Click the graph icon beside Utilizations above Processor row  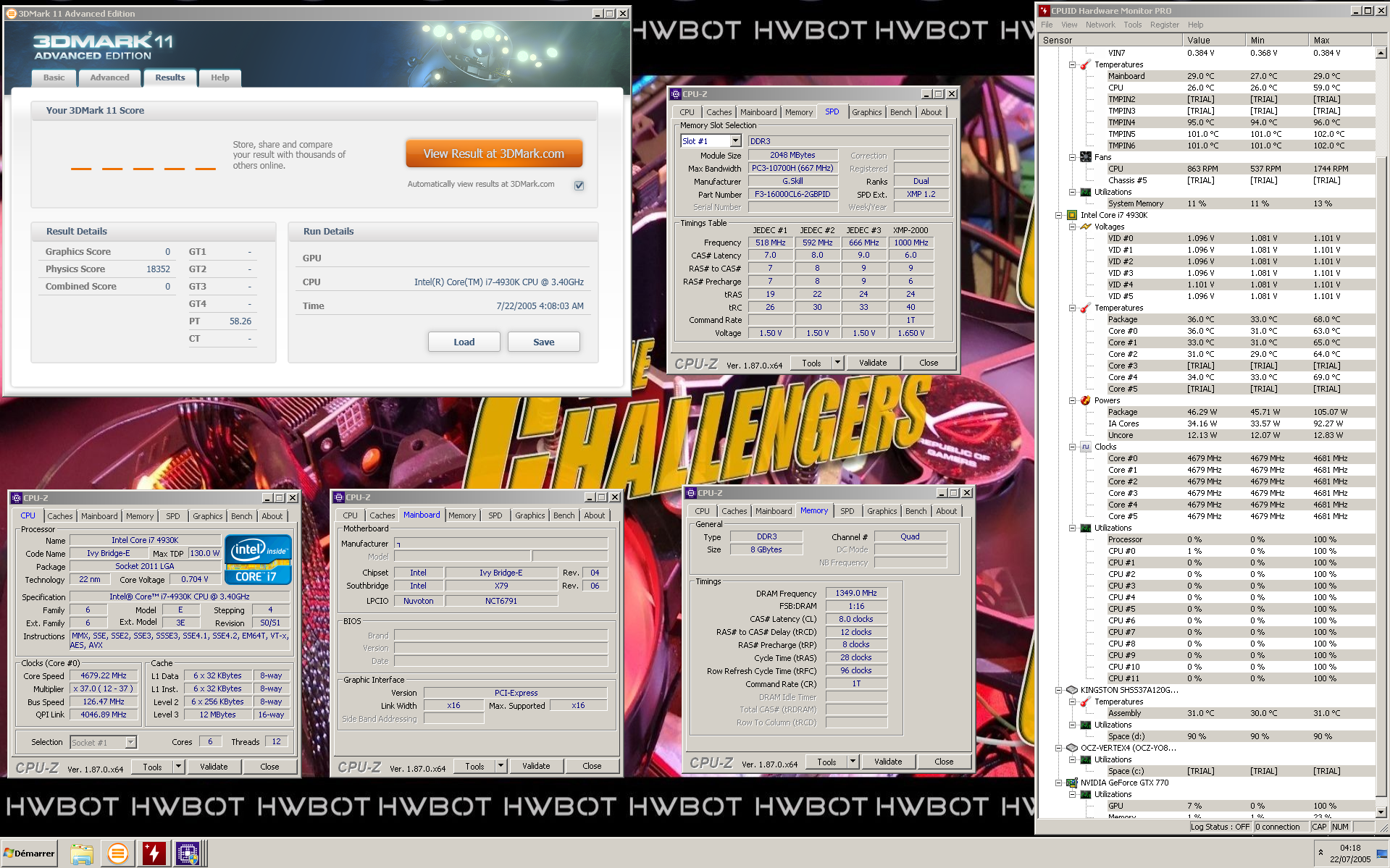coord(1085,528)
